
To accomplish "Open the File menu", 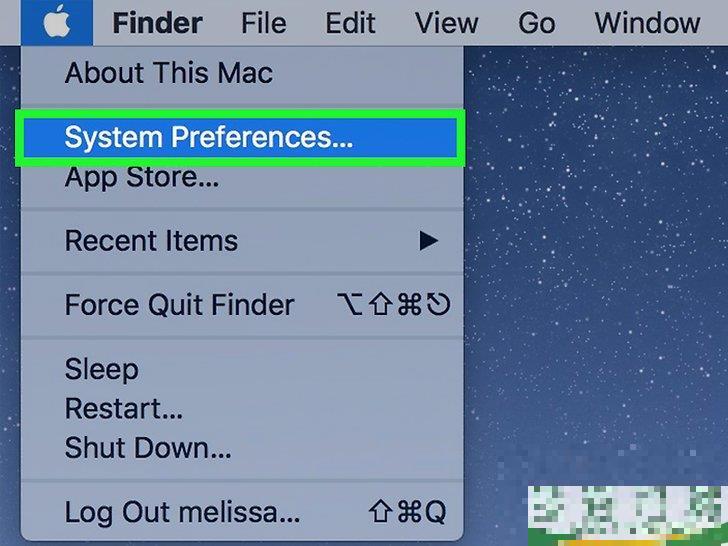I will 263,23.
